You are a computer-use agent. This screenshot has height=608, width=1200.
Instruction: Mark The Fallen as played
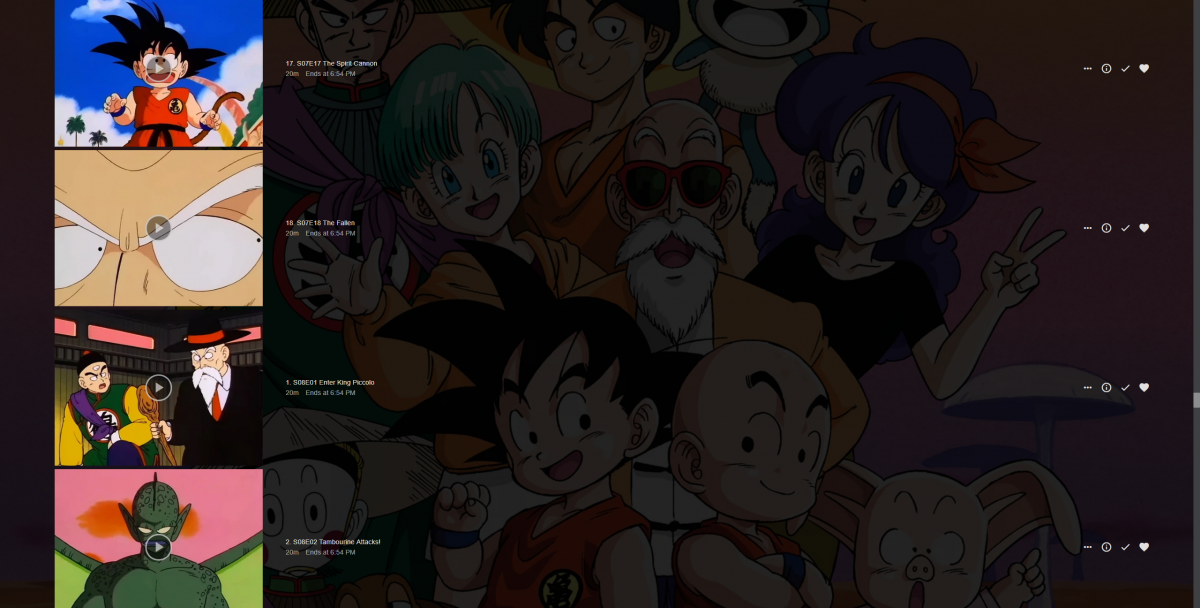[x=1125, y=228]
